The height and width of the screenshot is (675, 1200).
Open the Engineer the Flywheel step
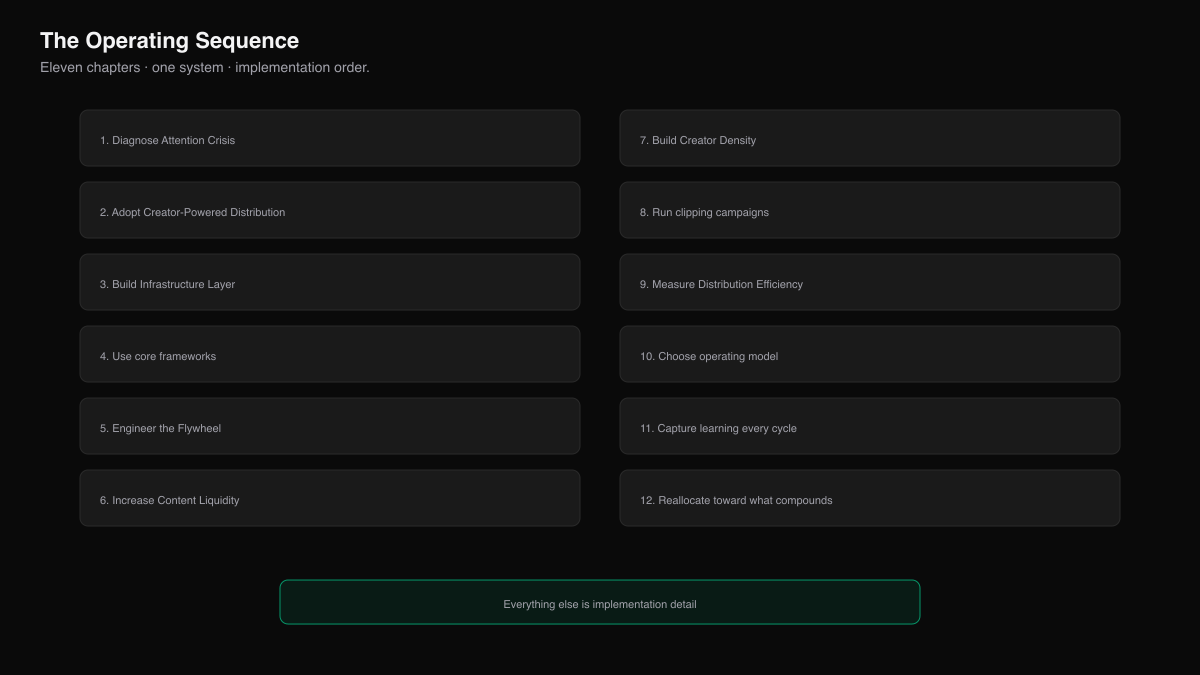click(330, 426)
